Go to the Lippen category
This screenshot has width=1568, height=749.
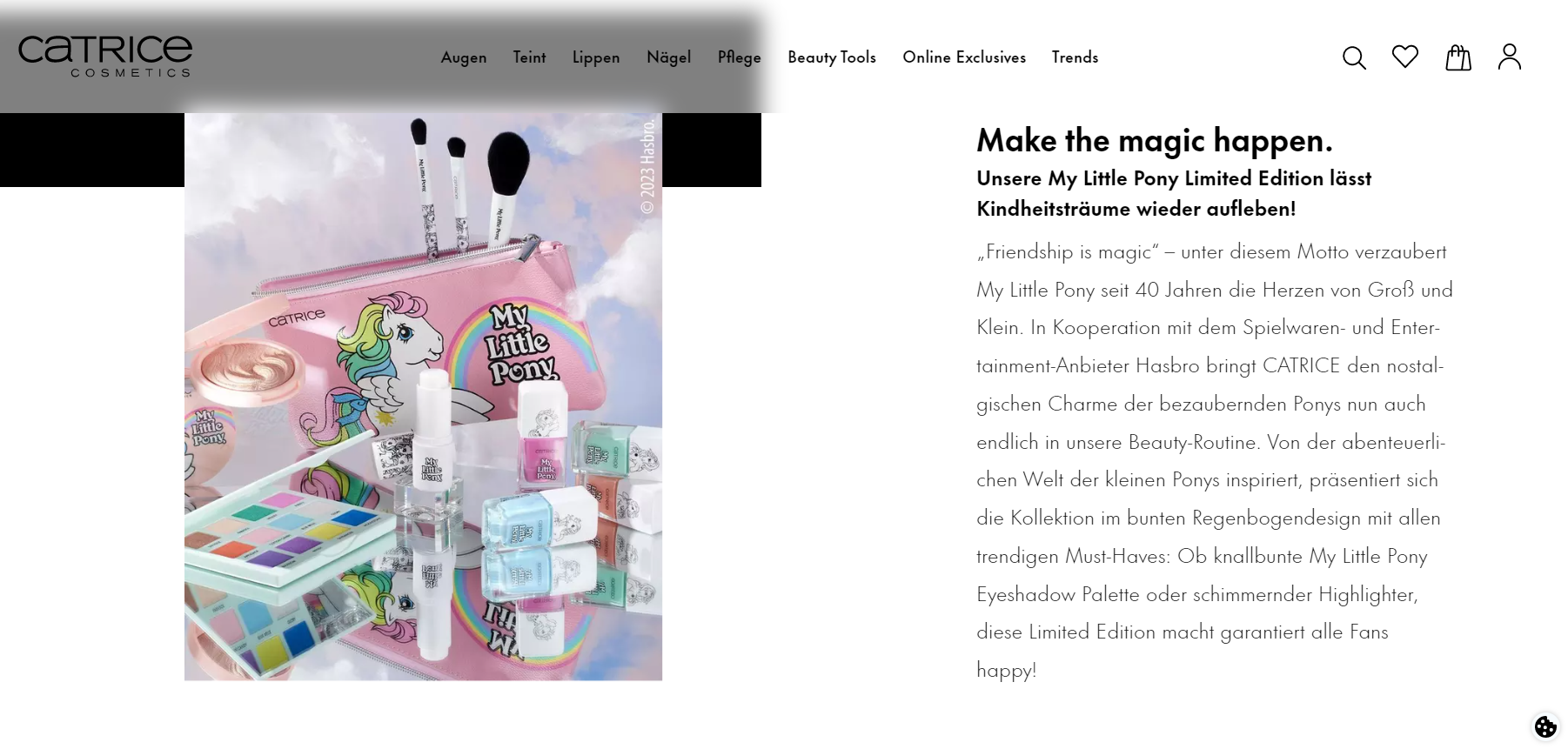[x=596, y=57]
